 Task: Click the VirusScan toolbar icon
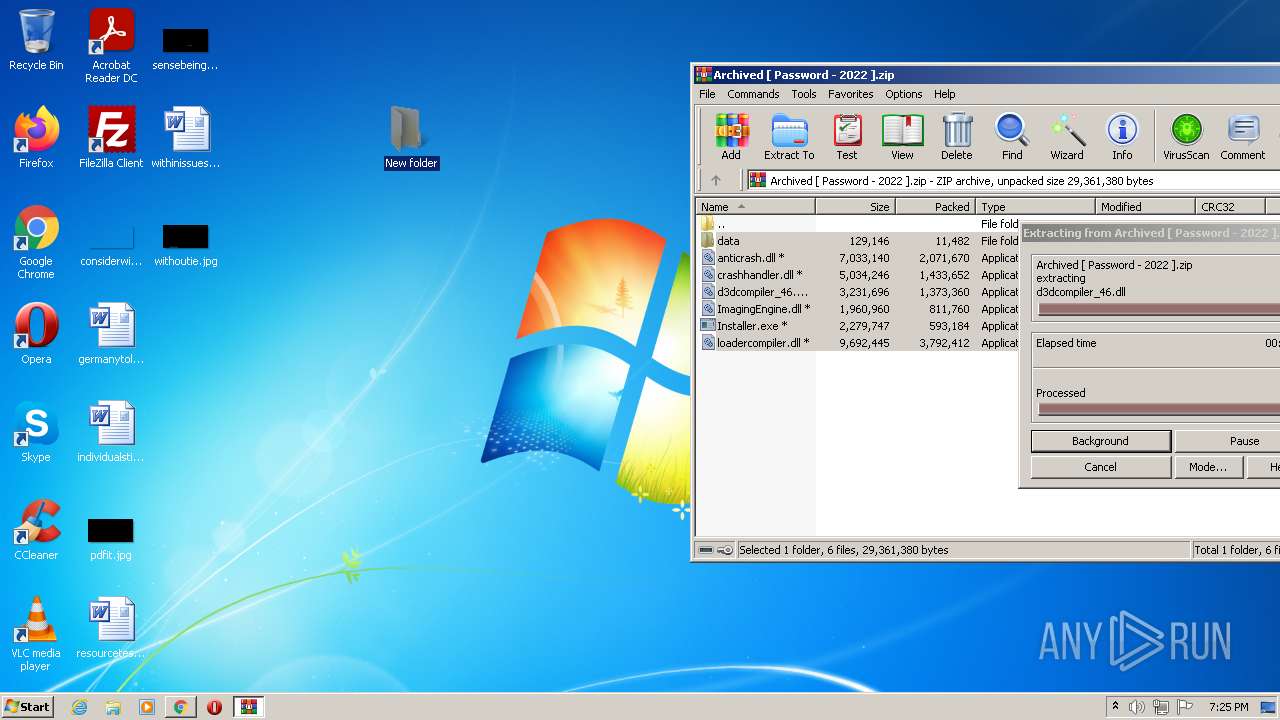pos(1186,137)
